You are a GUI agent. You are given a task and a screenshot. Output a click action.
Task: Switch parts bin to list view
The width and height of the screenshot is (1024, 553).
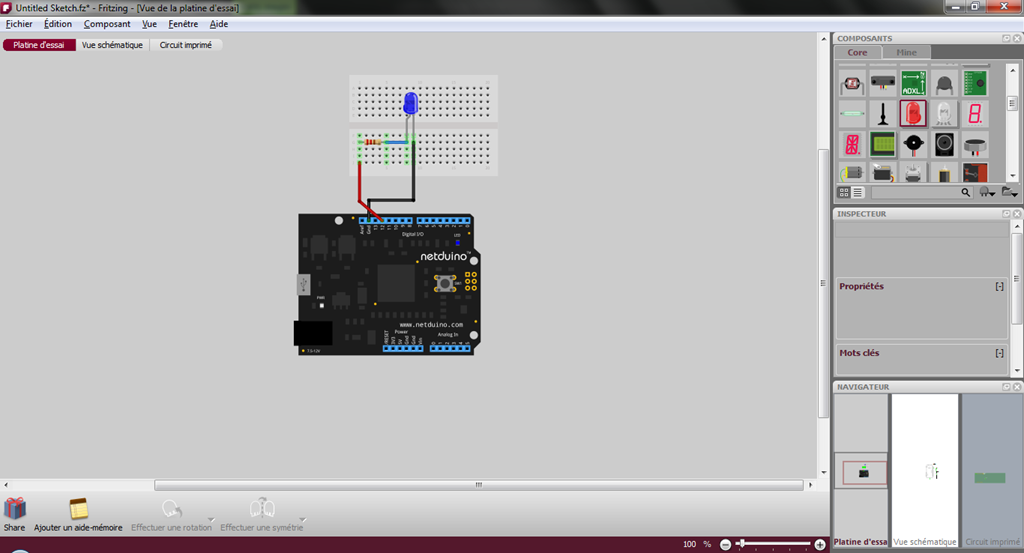coord(857,193)
